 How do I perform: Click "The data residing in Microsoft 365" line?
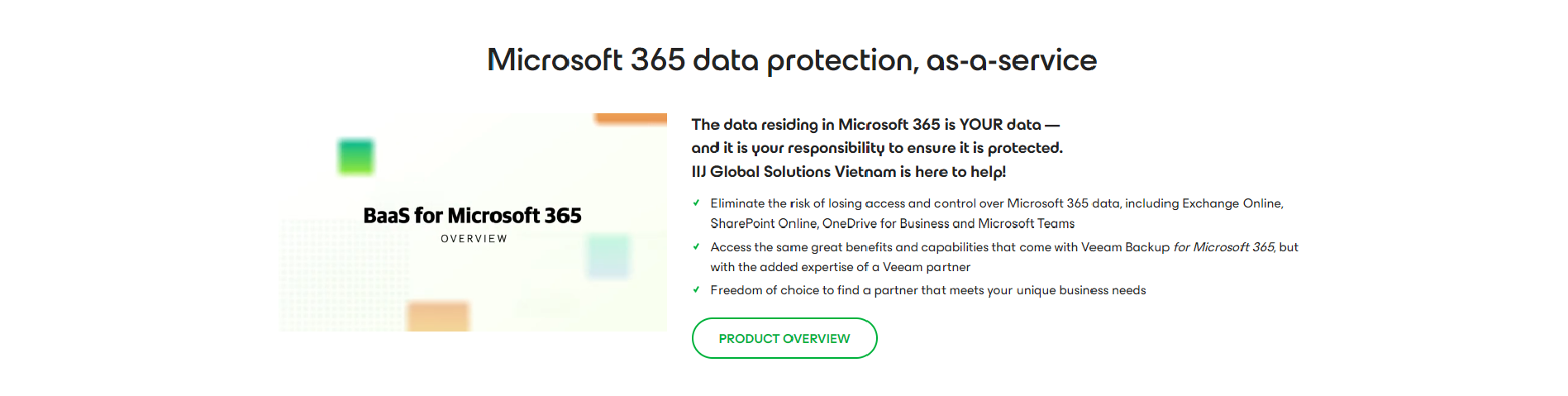(875, 124)
